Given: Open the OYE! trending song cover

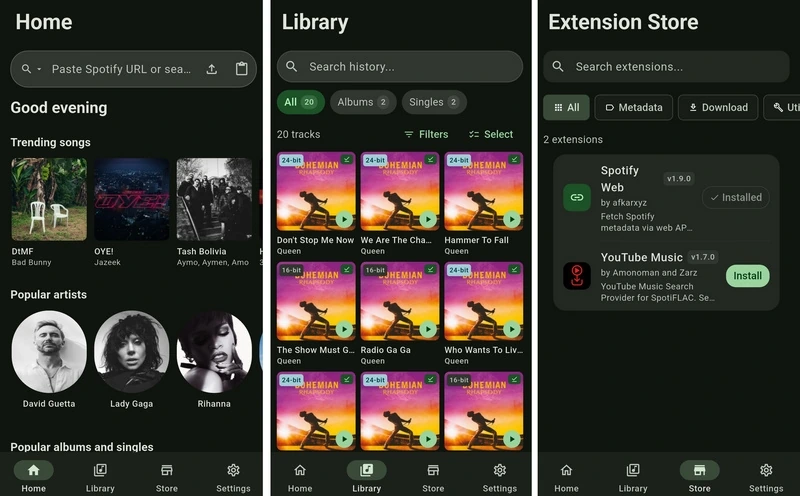Looking at the screenshot, I should click(x=132, y=199).
